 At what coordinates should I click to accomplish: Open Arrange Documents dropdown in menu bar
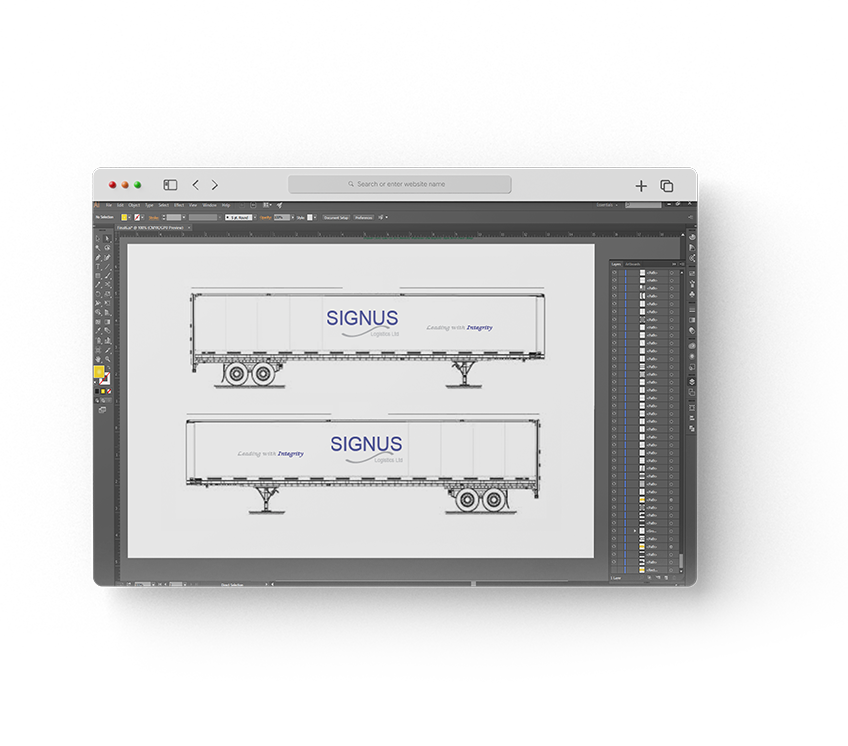[267, 205]
